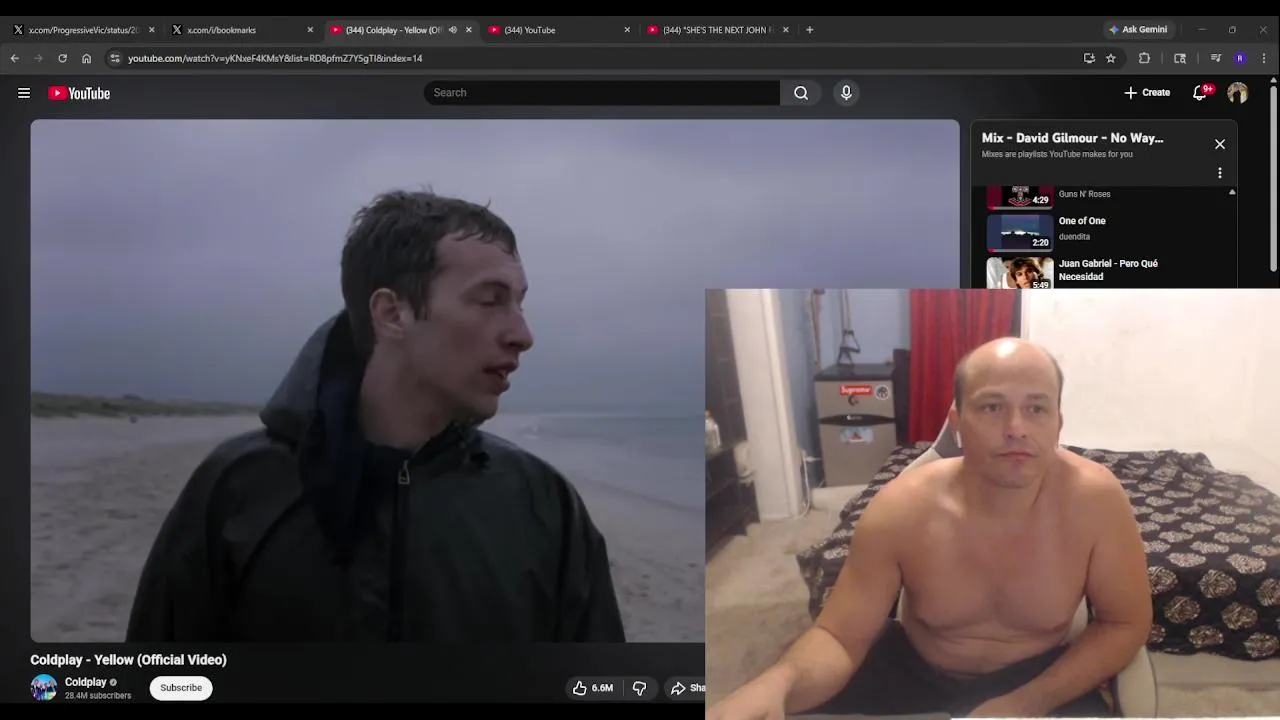Click the address bar URL
Image resolution: width=1280 pixels, height=720 pixels.
pos(275,58)
